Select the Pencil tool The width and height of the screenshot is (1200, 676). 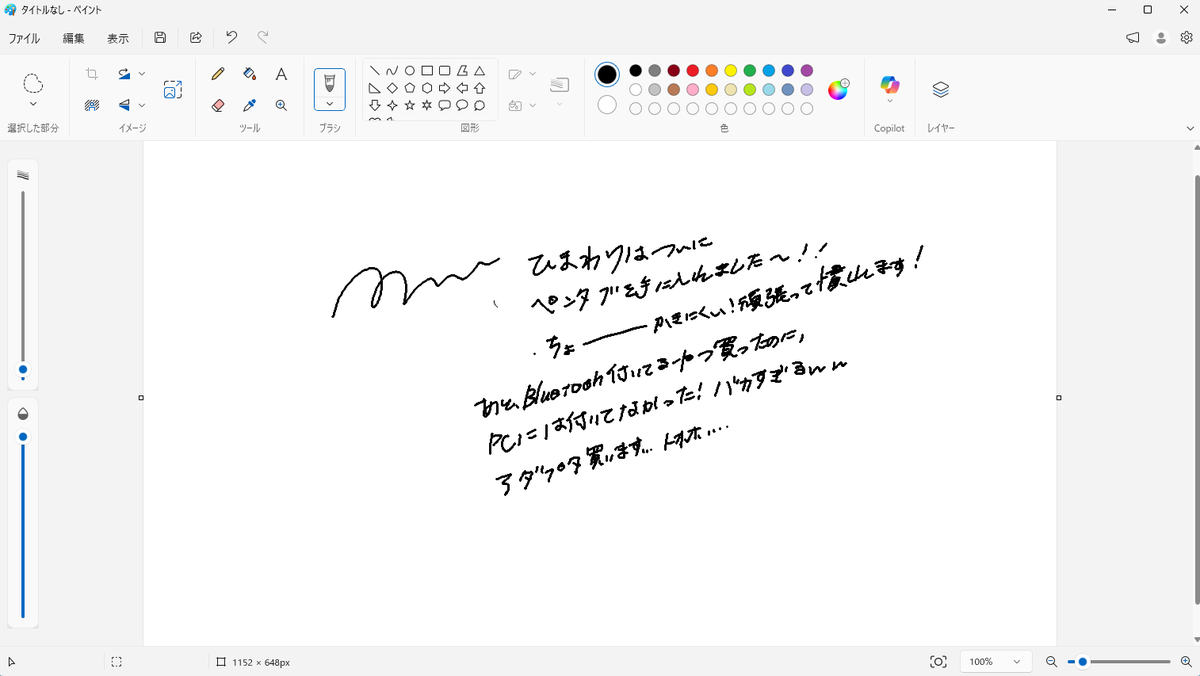(x=218, y=73)
